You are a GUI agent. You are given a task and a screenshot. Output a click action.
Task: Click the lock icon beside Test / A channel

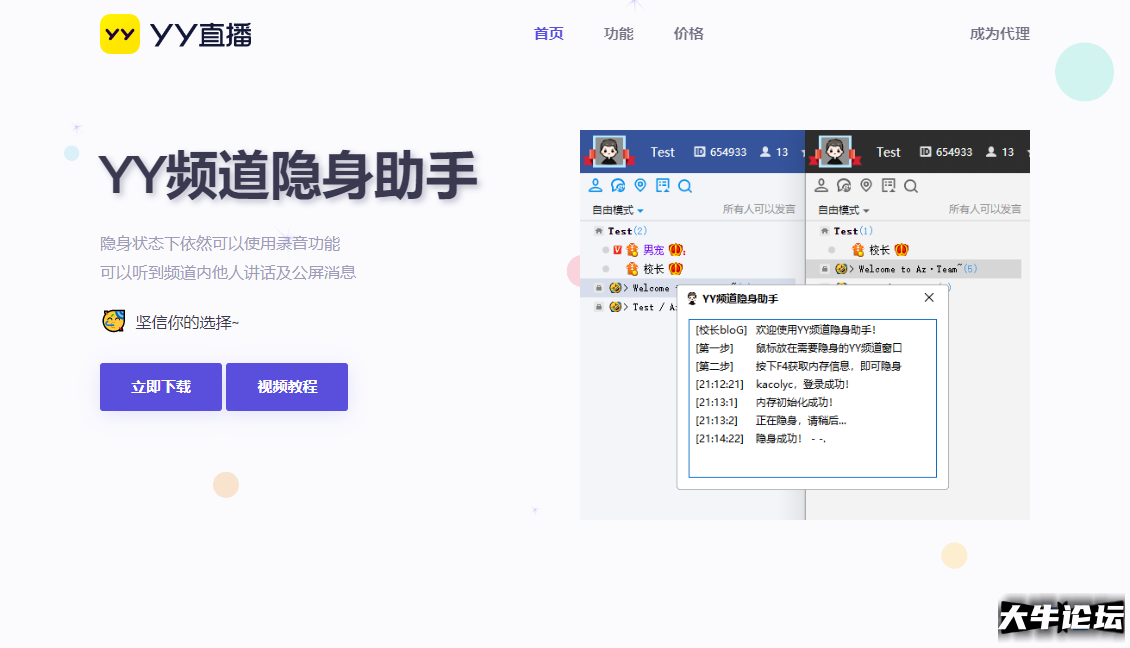click(x=599, y=306)
